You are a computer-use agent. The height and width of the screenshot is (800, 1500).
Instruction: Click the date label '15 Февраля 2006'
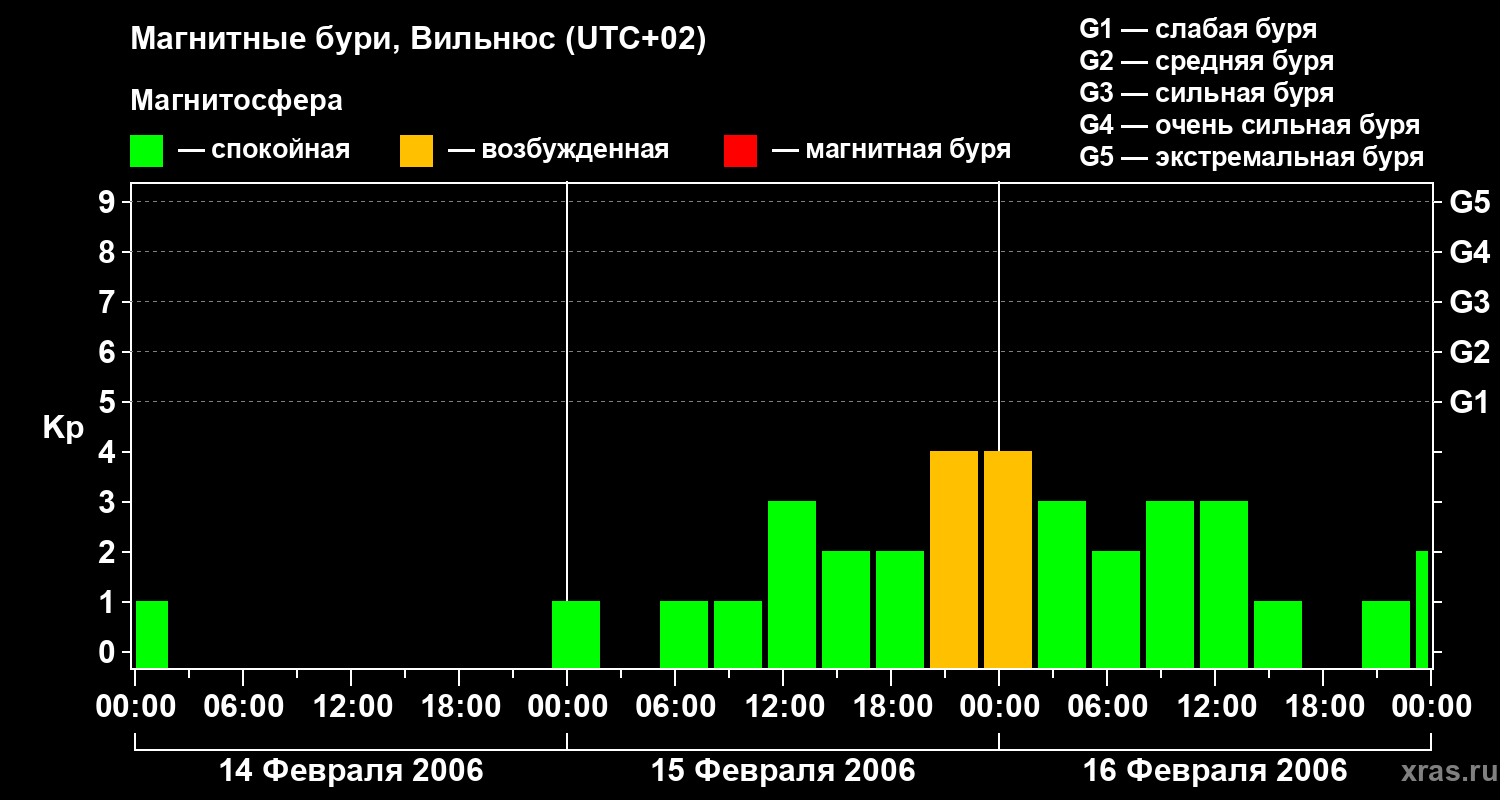coord(783,771)
